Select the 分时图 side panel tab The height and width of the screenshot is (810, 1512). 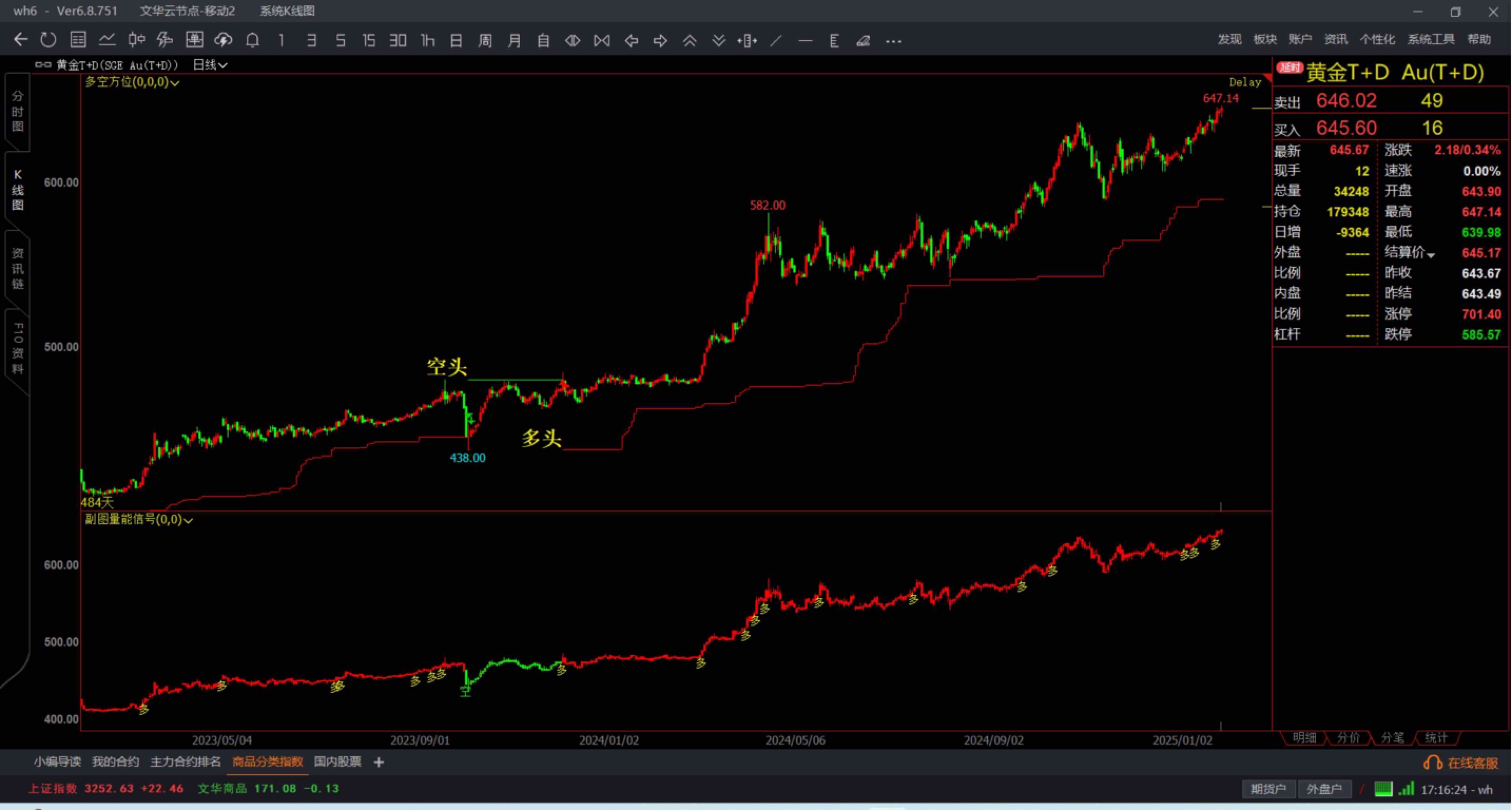click(x=17, y=111)
